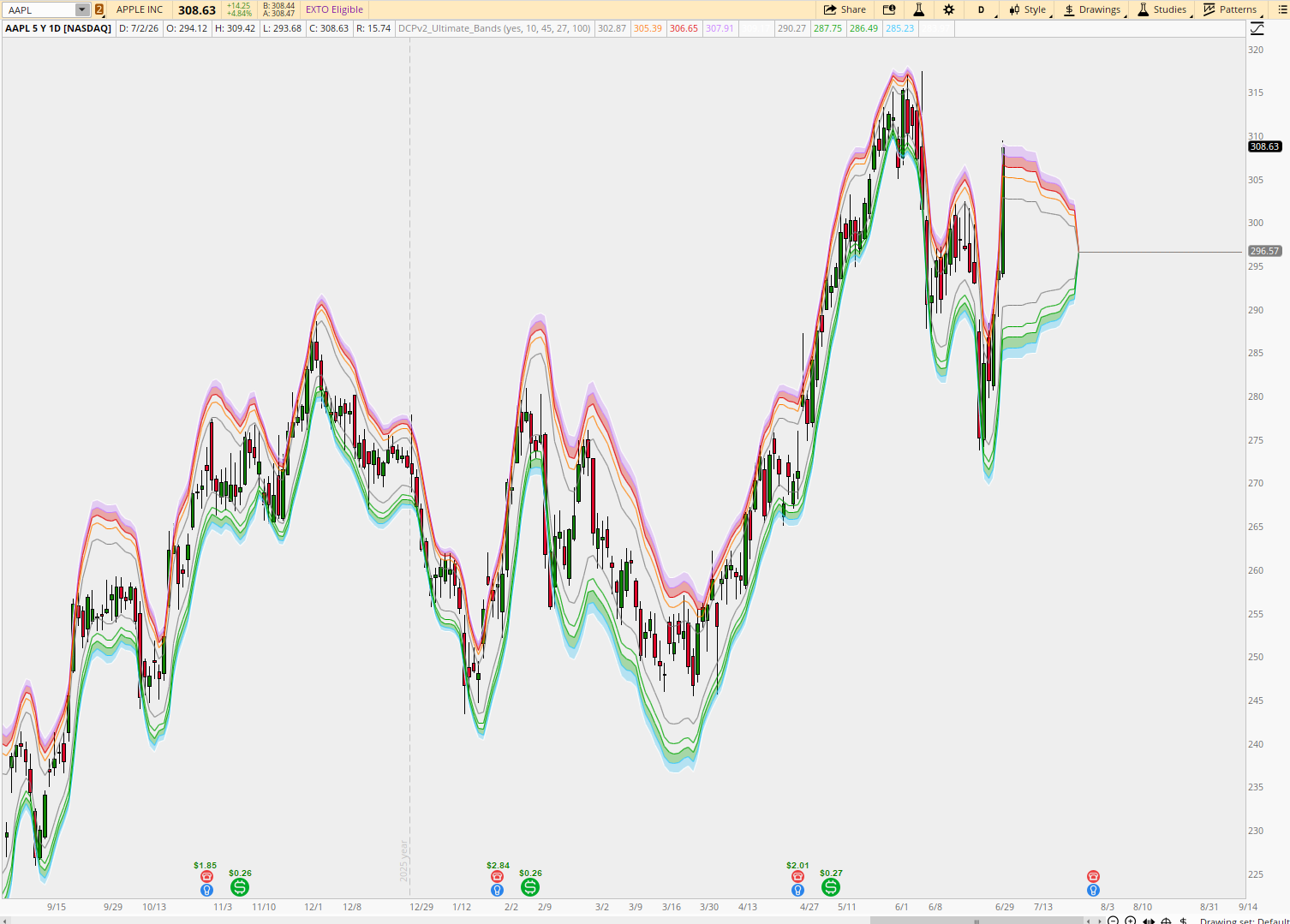Click the price scale toggle icon above axis
The height and width of the screenshot is (924, 1290).
pos(1257,28)
